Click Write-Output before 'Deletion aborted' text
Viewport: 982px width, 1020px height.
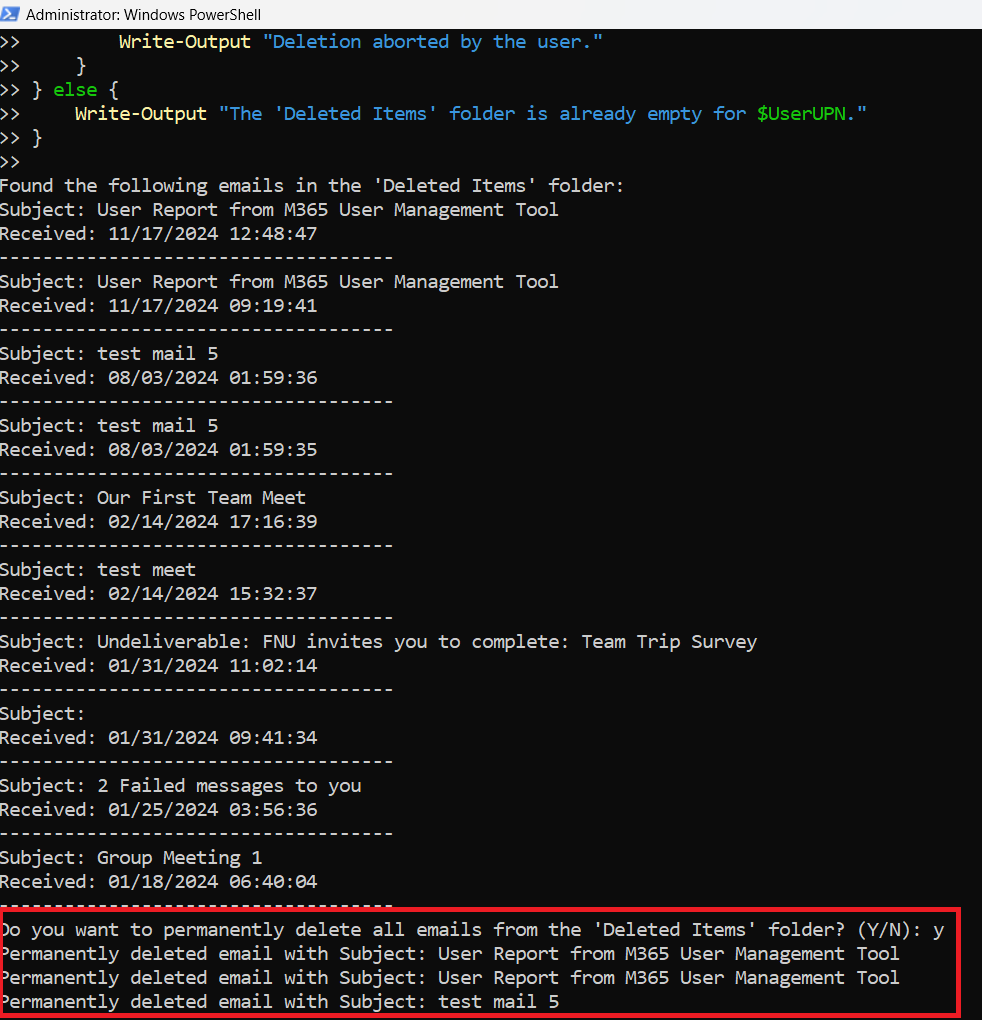pos(184,42)
